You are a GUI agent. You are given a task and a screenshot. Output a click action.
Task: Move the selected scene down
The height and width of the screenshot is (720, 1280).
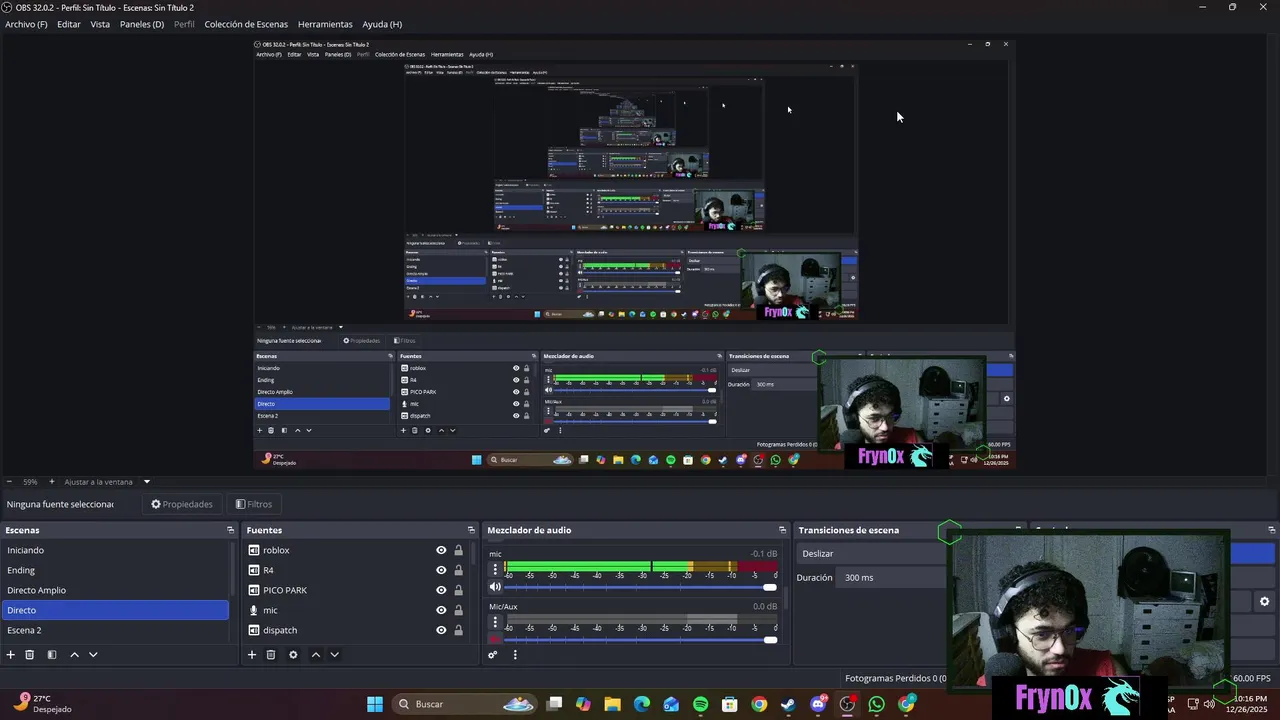93,655
